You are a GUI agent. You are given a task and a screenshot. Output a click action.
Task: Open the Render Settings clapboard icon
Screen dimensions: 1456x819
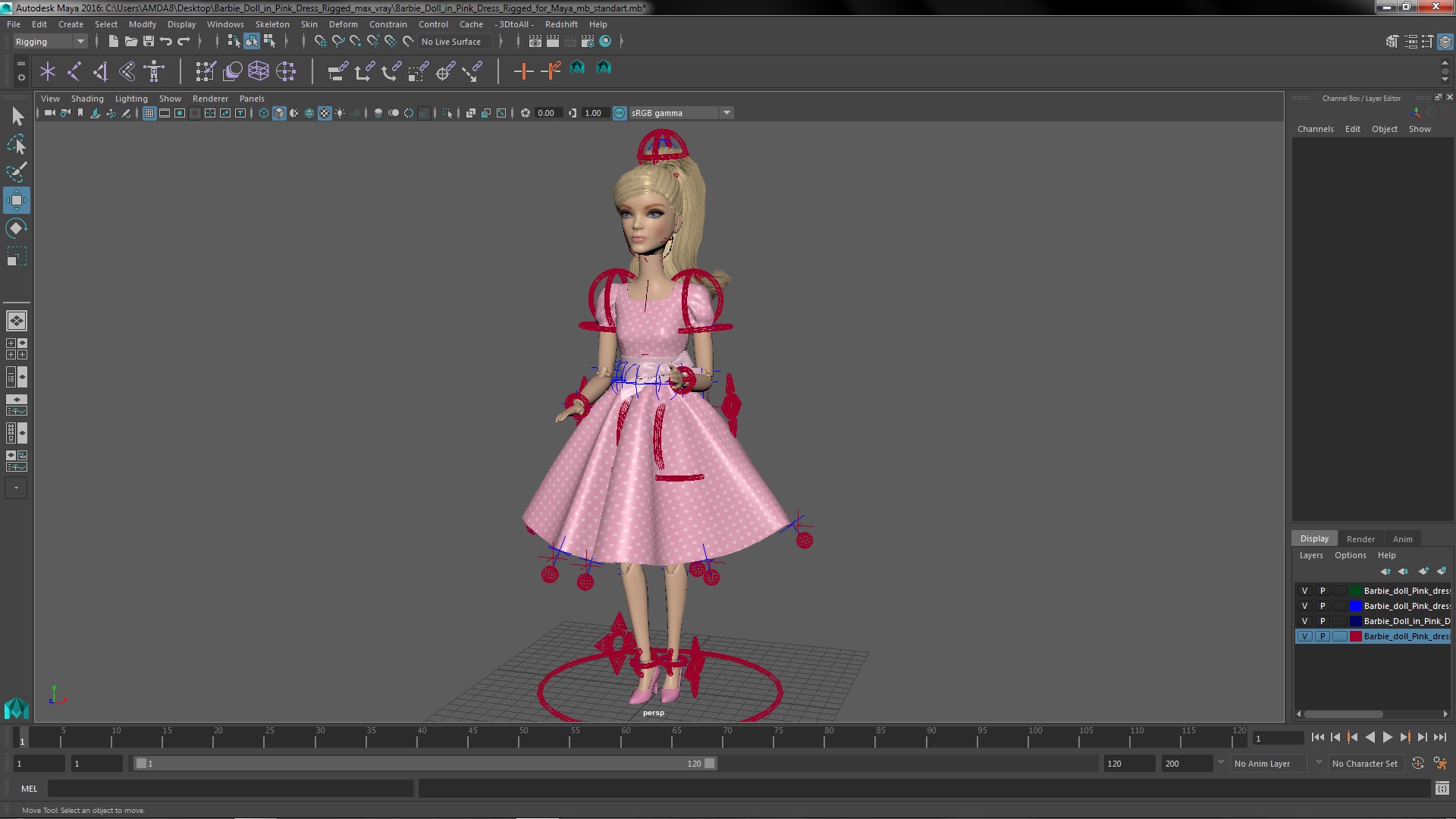click(x=588, y=42)
